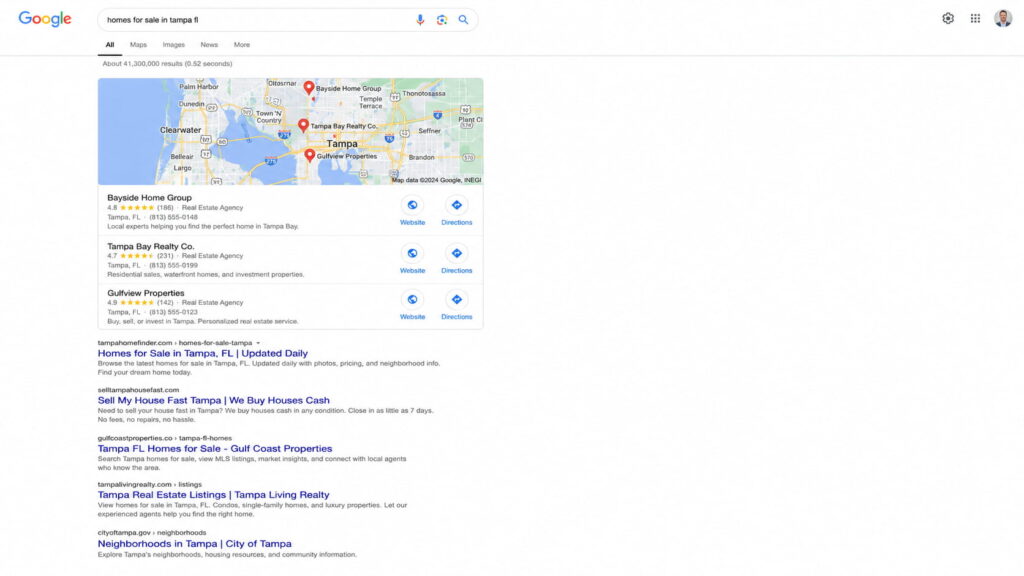
Task: Click the About 41,300,000 results text
Action: (x=167, y=64)
